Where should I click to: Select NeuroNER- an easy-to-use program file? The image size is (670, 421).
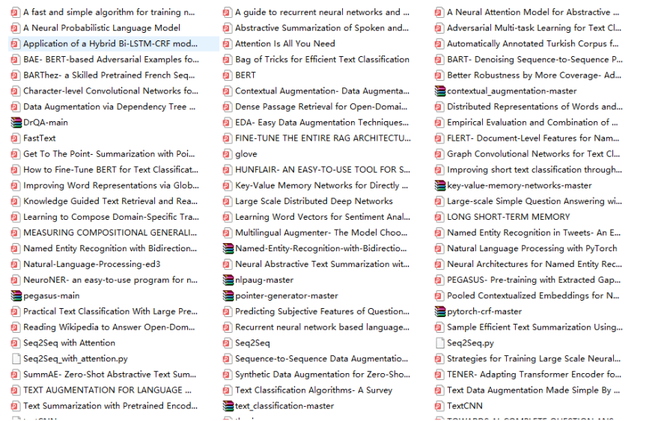pyautogui.click(x=110, y=280)
